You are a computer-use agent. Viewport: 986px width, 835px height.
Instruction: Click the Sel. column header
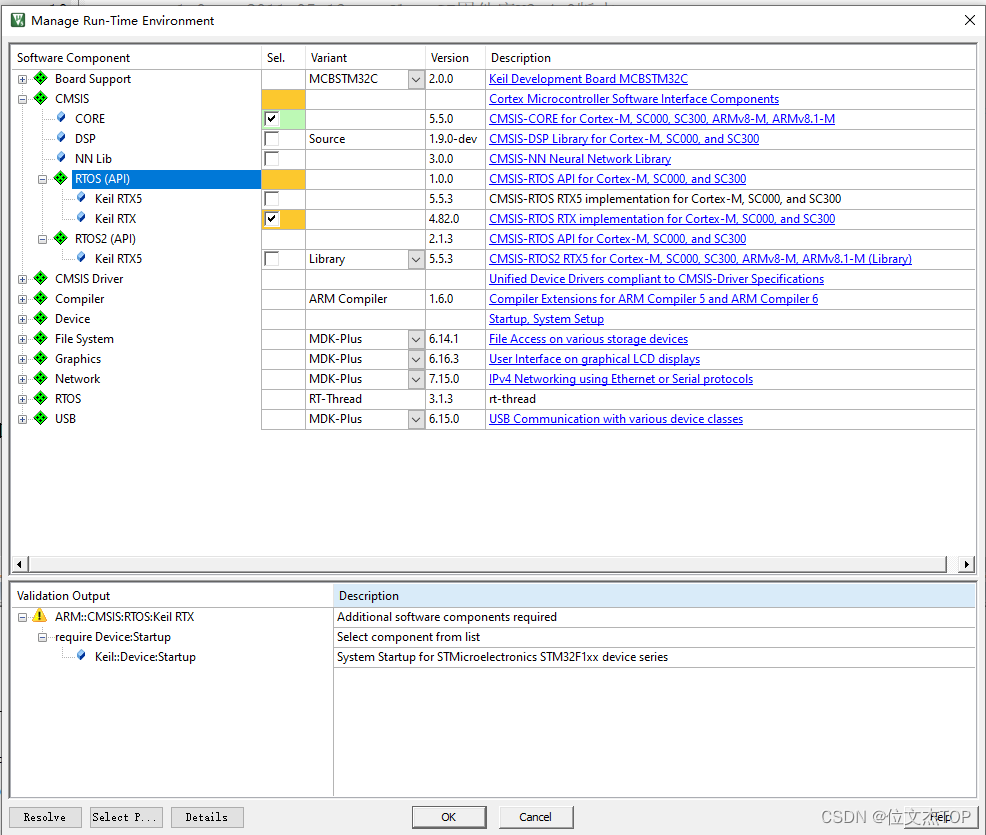(x=283, y=57)
